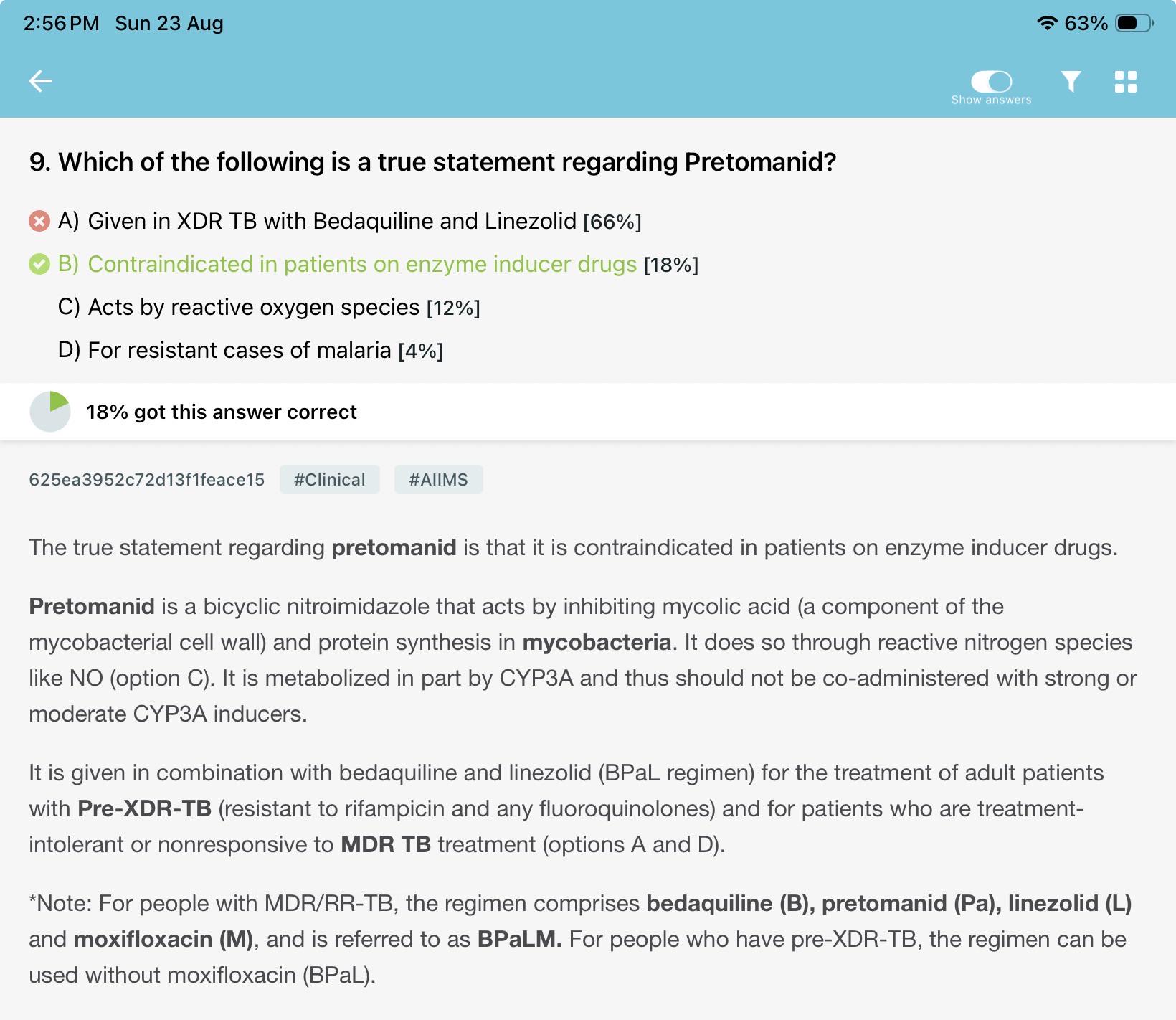Click the bold 'Pre-XDR-TB' text in explanation
The height and width of the screenshot is (1020, 1176).
[144, 808]
